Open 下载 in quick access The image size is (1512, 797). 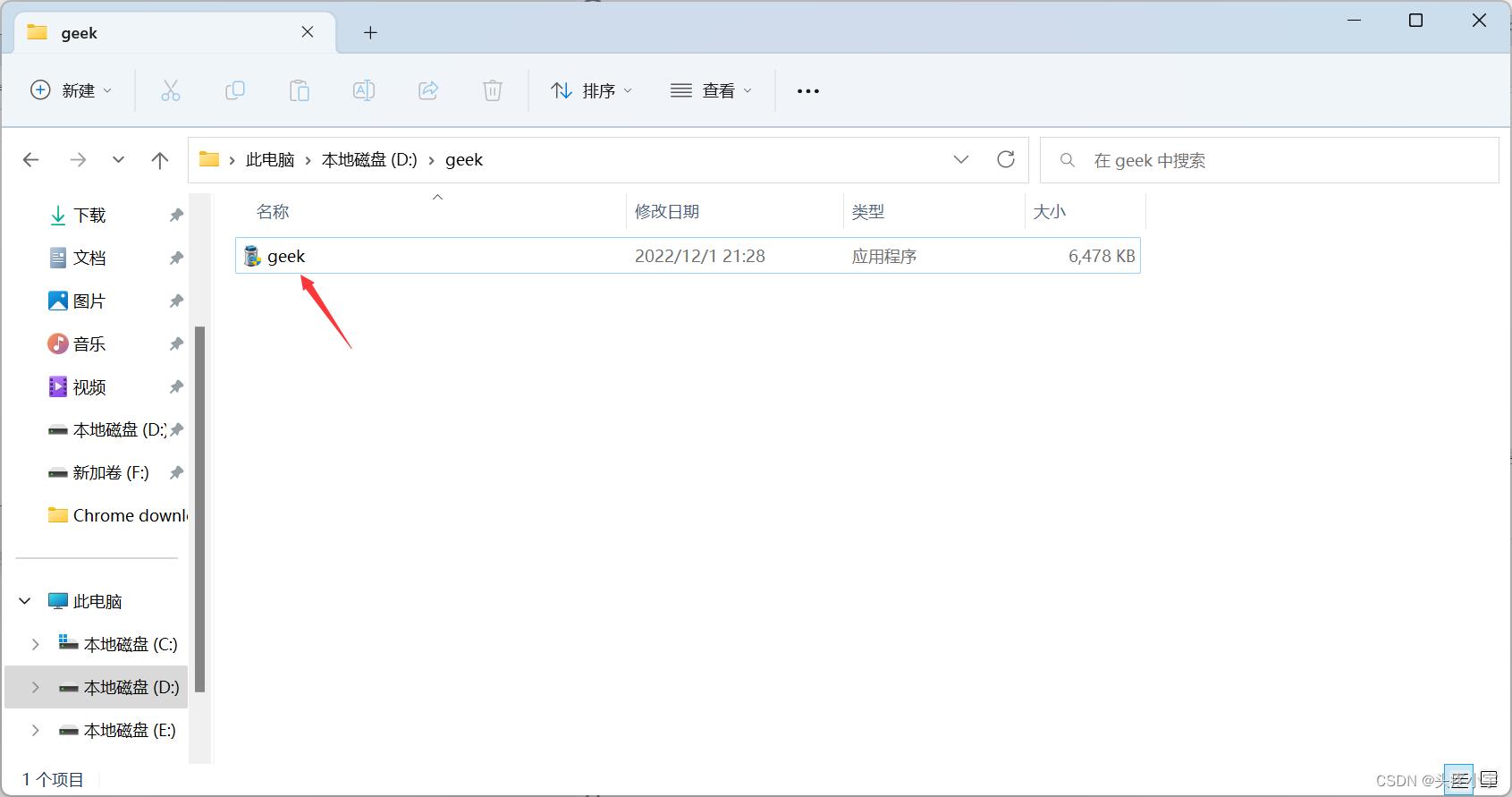(89, 215)
